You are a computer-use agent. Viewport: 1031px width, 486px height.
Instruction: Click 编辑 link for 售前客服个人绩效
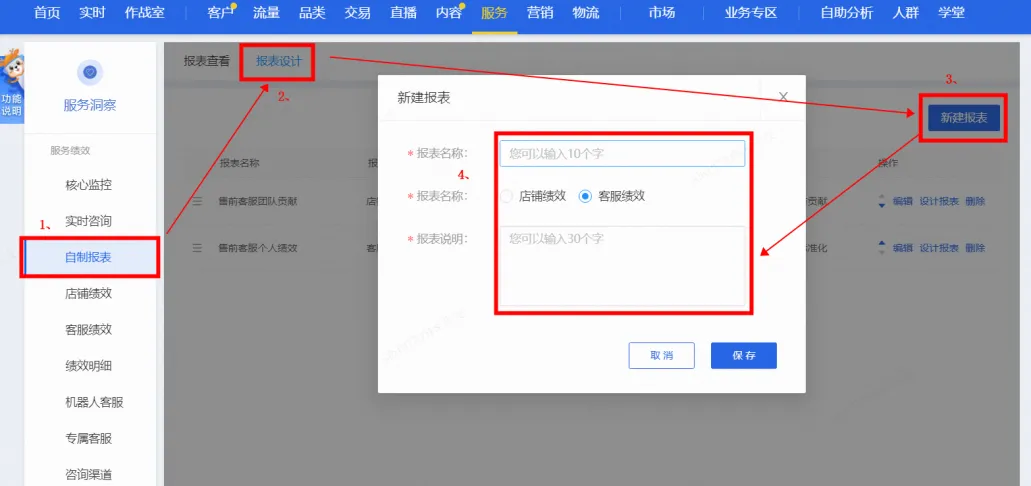coord(902,248)
